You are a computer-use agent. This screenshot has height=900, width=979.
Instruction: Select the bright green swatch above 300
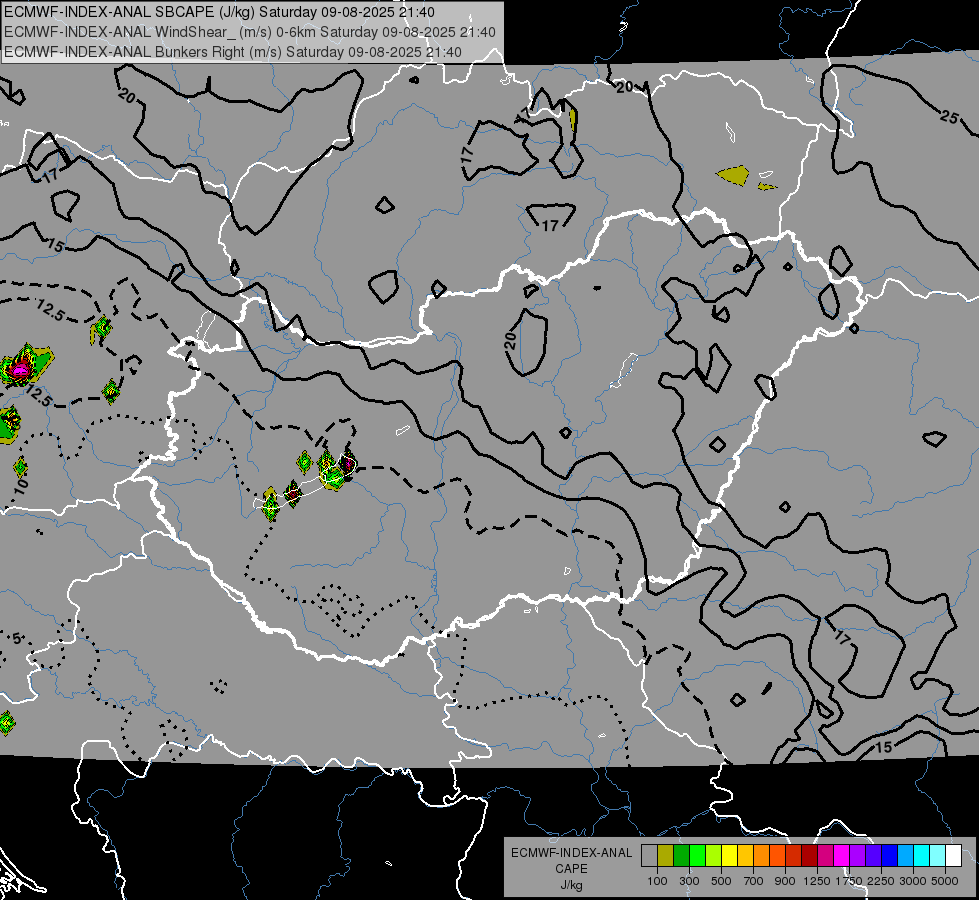tap(697, 856)
